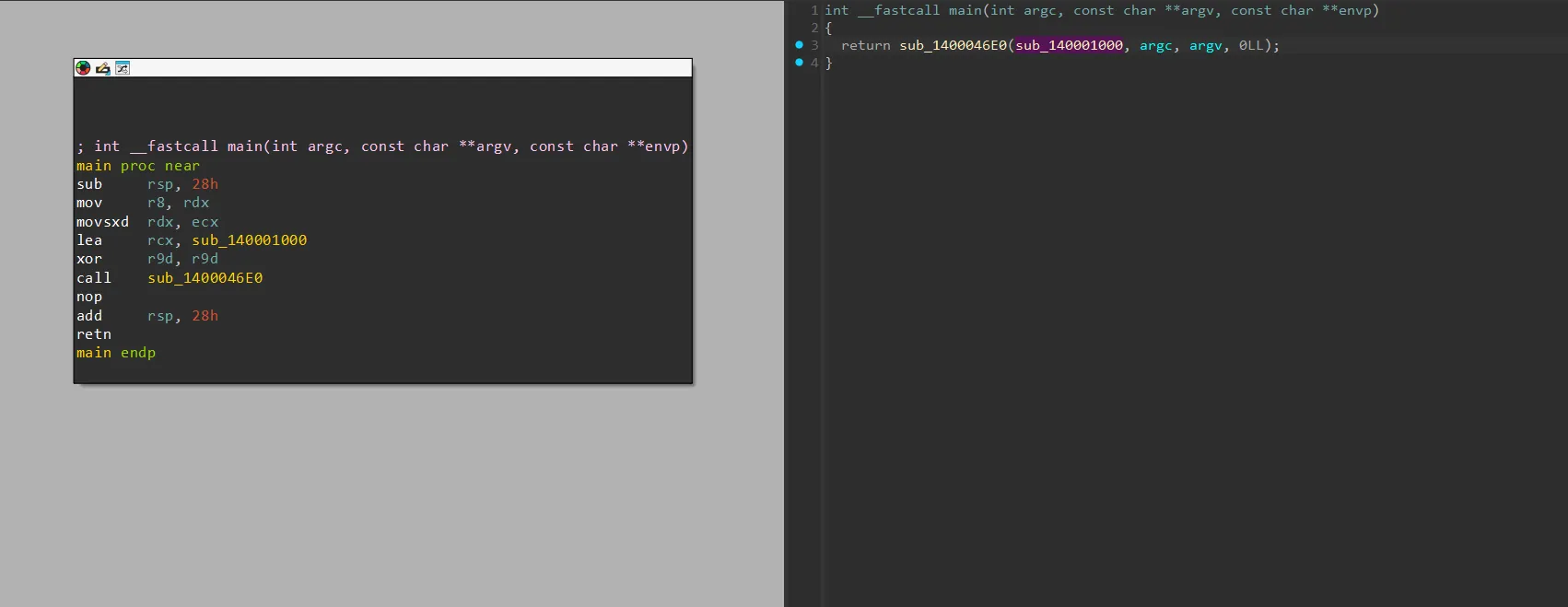Screen dimensions: 1568x607
Task: Click the retn instruction in disassembly
Action: 94,334
